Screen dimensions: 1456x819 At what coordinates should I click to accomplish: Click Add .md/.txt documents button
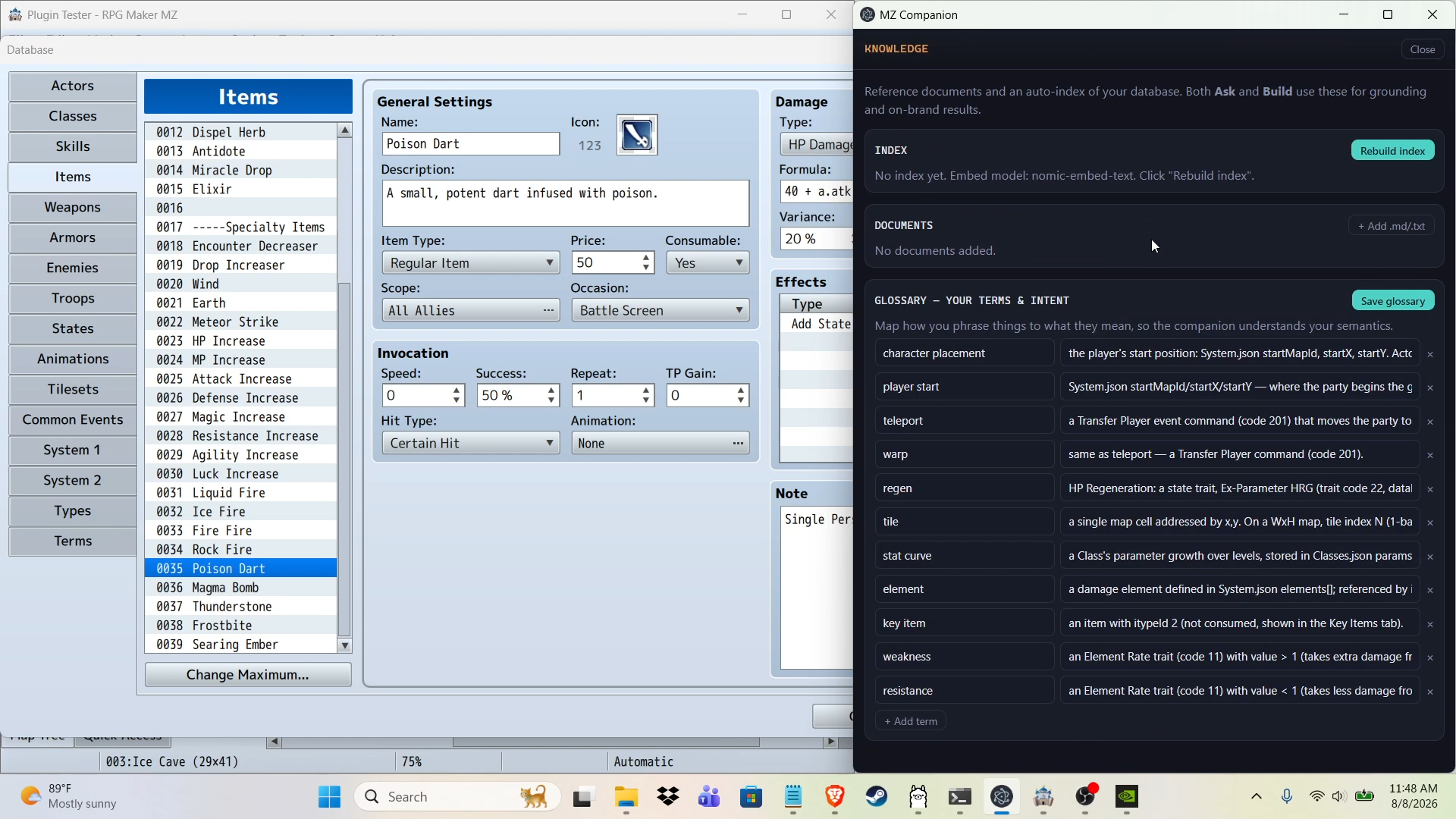1391,226
